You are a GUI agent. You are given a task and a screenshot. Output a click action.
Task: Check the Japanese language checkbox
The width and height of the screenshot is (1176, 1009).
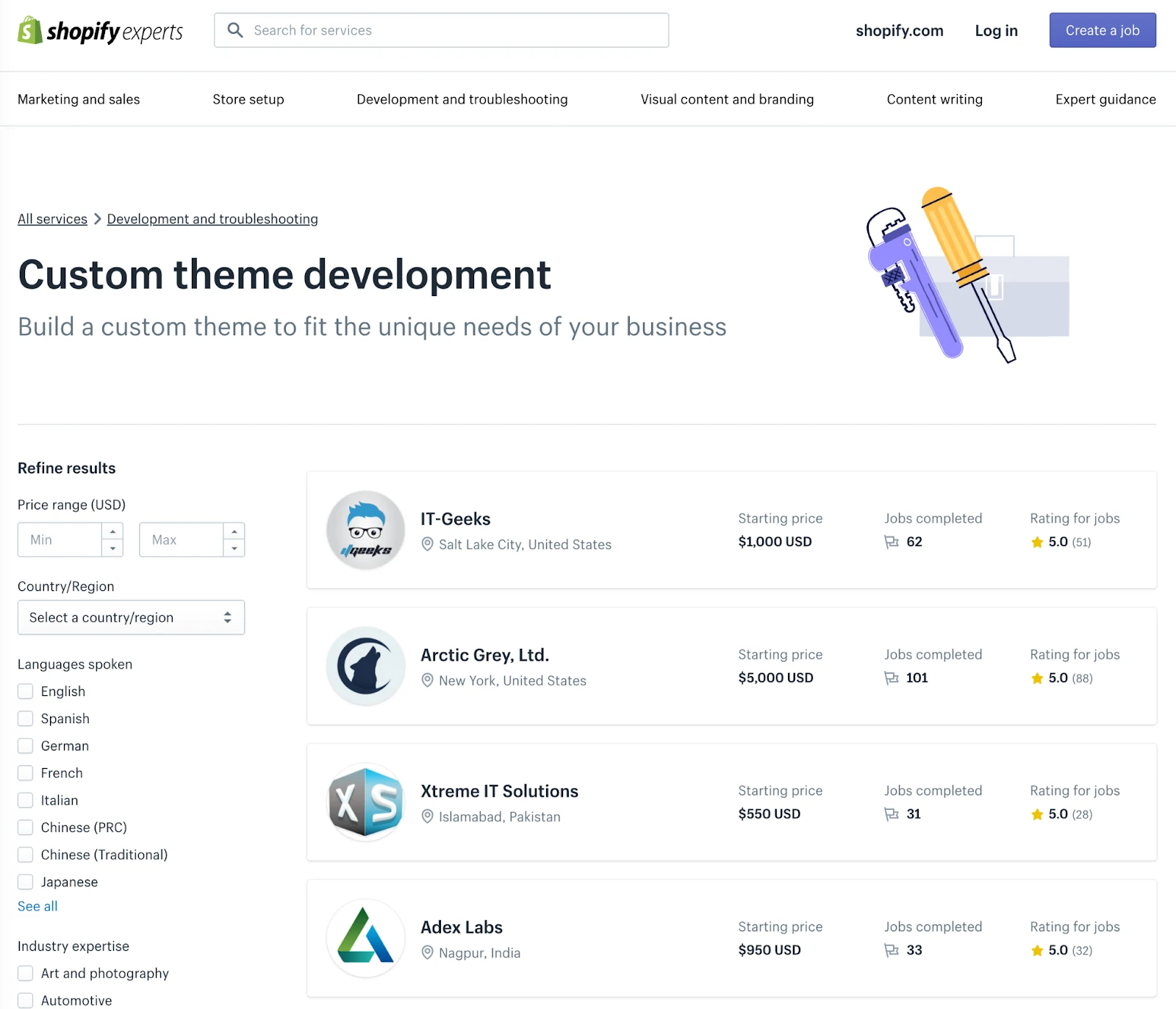pyautogui.click(x=26, y=882)
